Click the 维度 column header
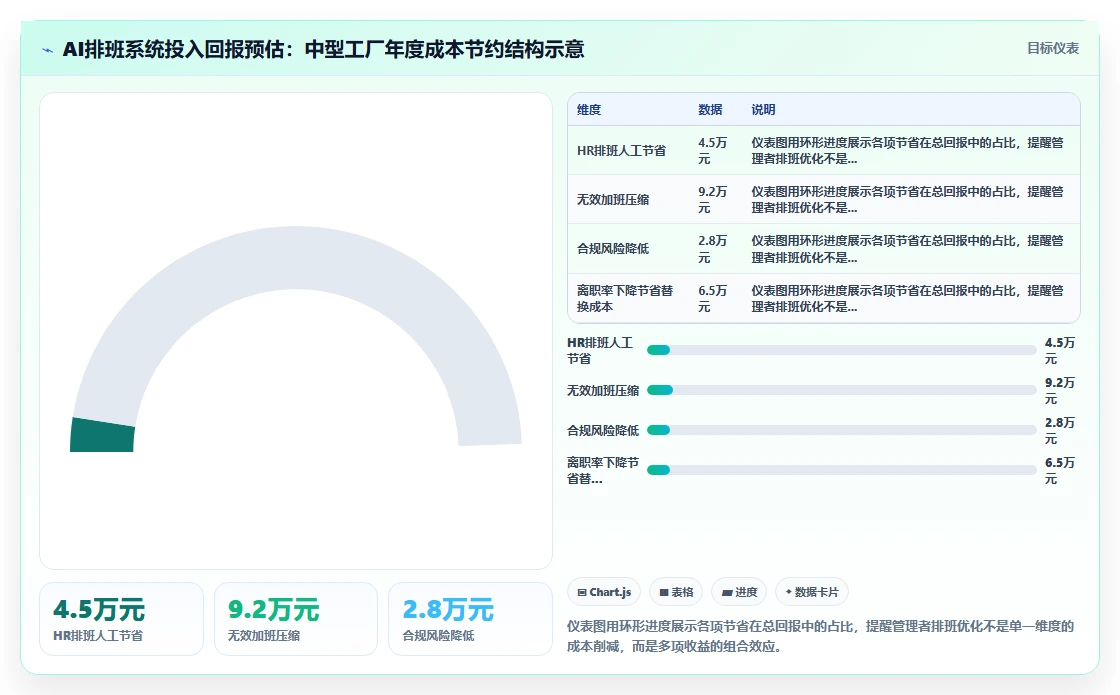 click(x=589, y=109)
